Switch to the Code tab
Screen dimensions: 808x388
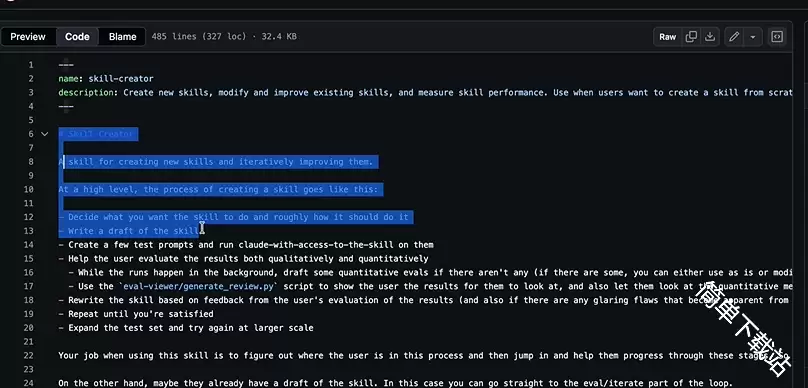coord(77,37)
